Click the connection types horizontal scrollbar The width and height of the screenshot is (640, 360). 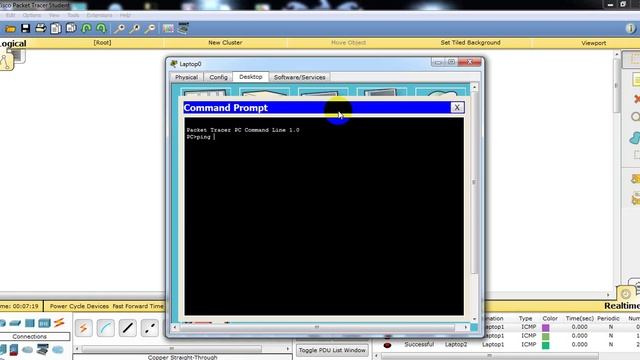[x=182, y=349]
